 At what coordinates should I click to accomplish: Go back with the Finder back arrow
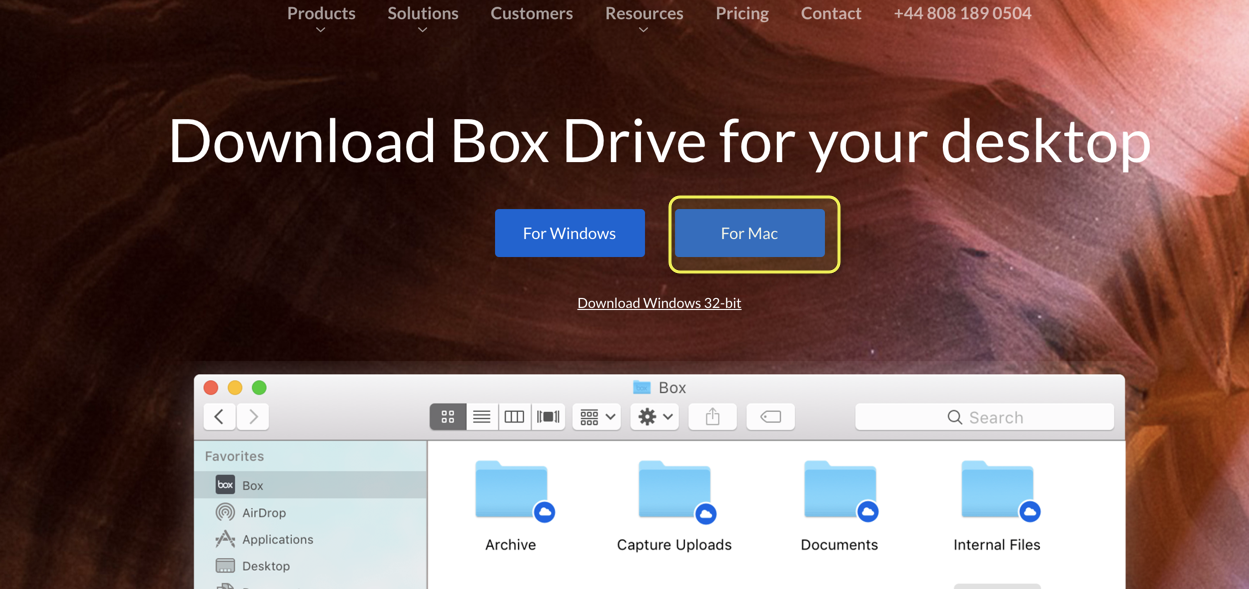(219, 417)
